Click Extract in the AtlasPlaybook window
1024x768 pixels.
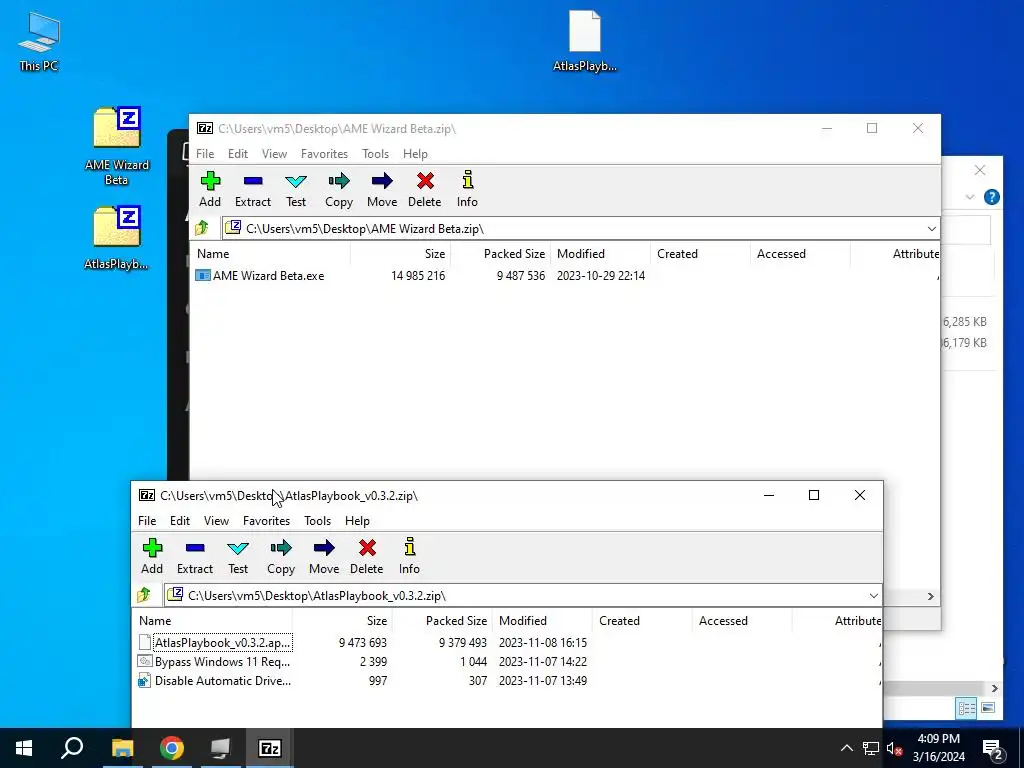[195, 556]
